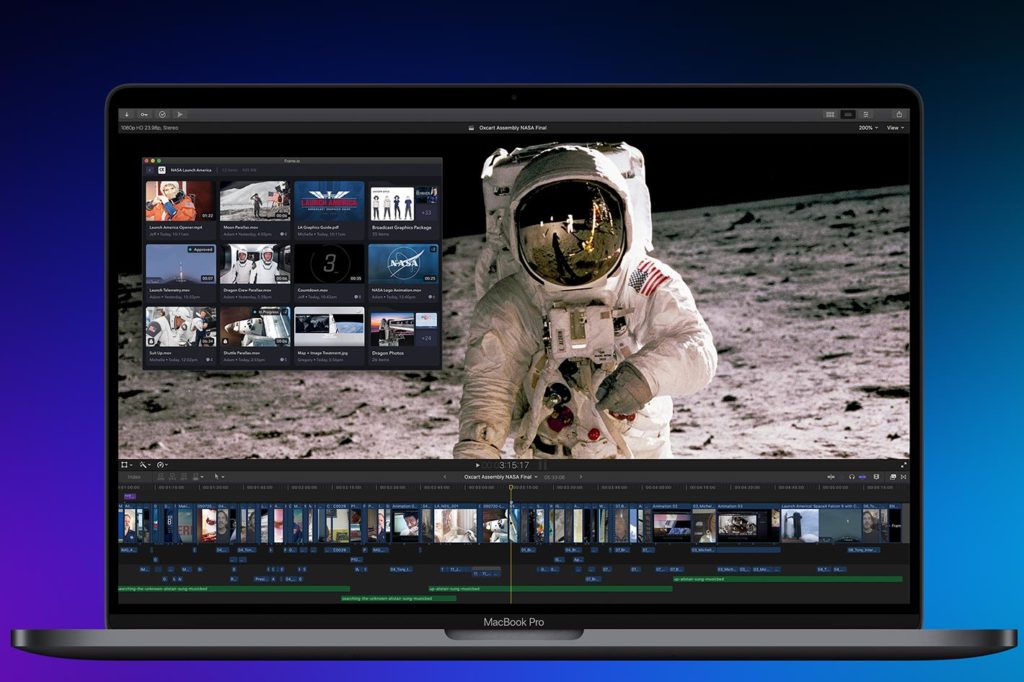Go forward in timeline history
The height and width of the screenshot is (682, 1024).
[581, 477]
